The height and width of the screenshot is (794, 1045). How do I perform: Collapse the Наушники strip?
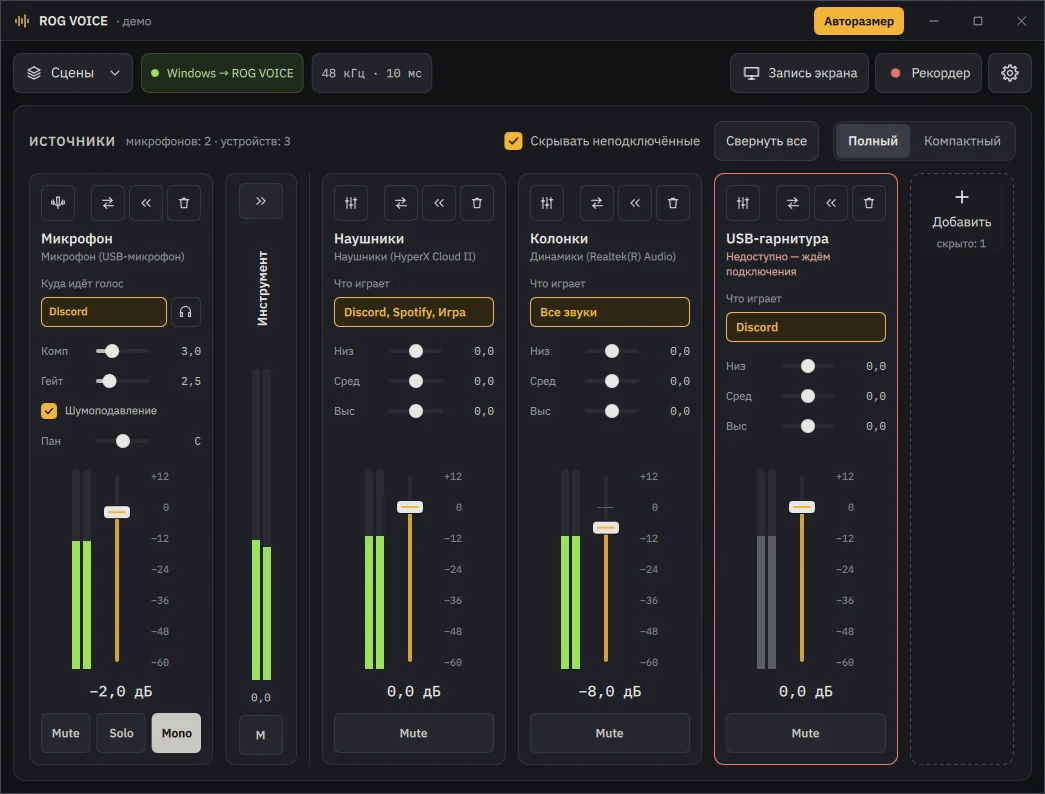tap(439, 203)
